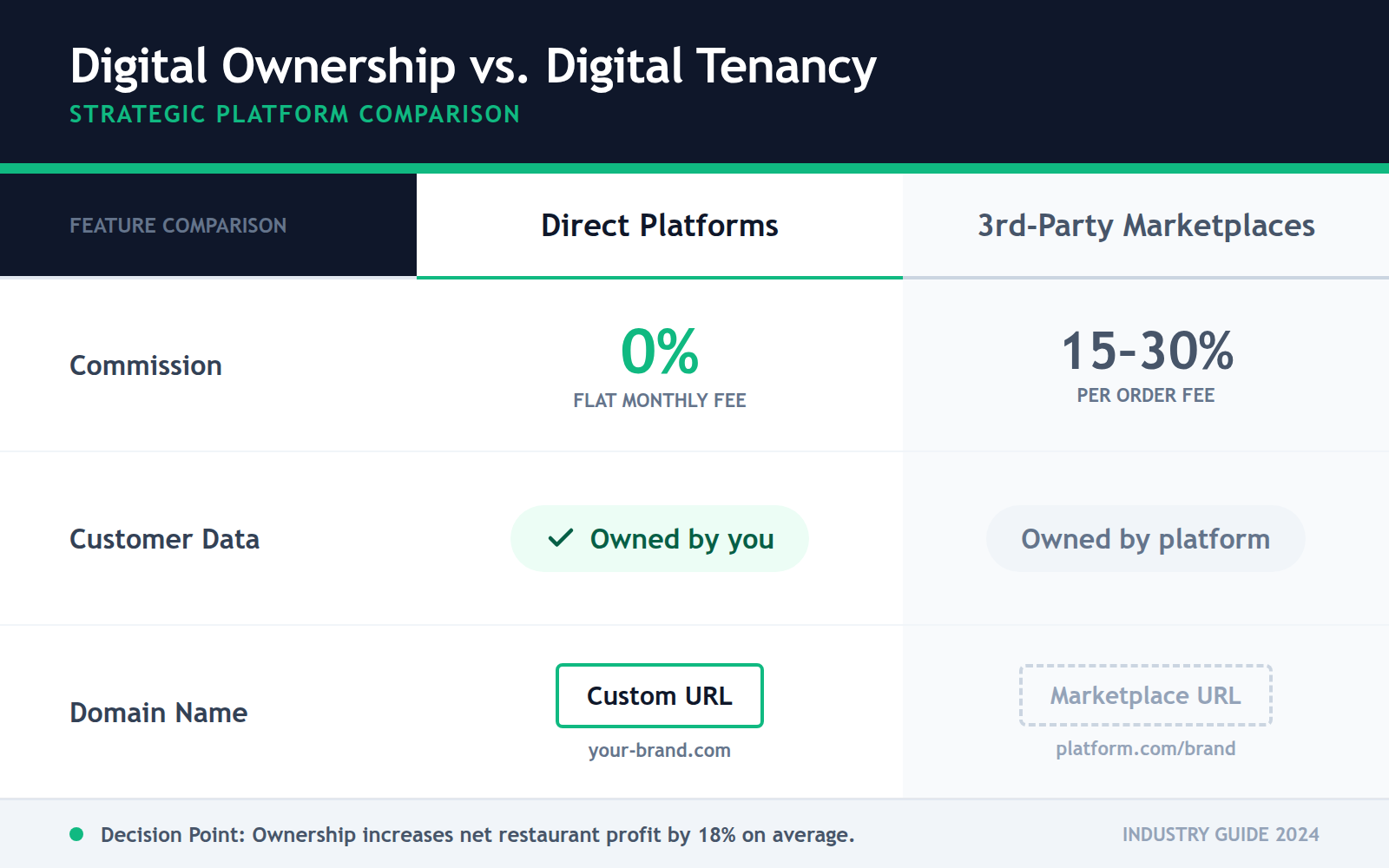Click the 15-30% per order fee value

pyautogui.click(x=1146, y=351)
